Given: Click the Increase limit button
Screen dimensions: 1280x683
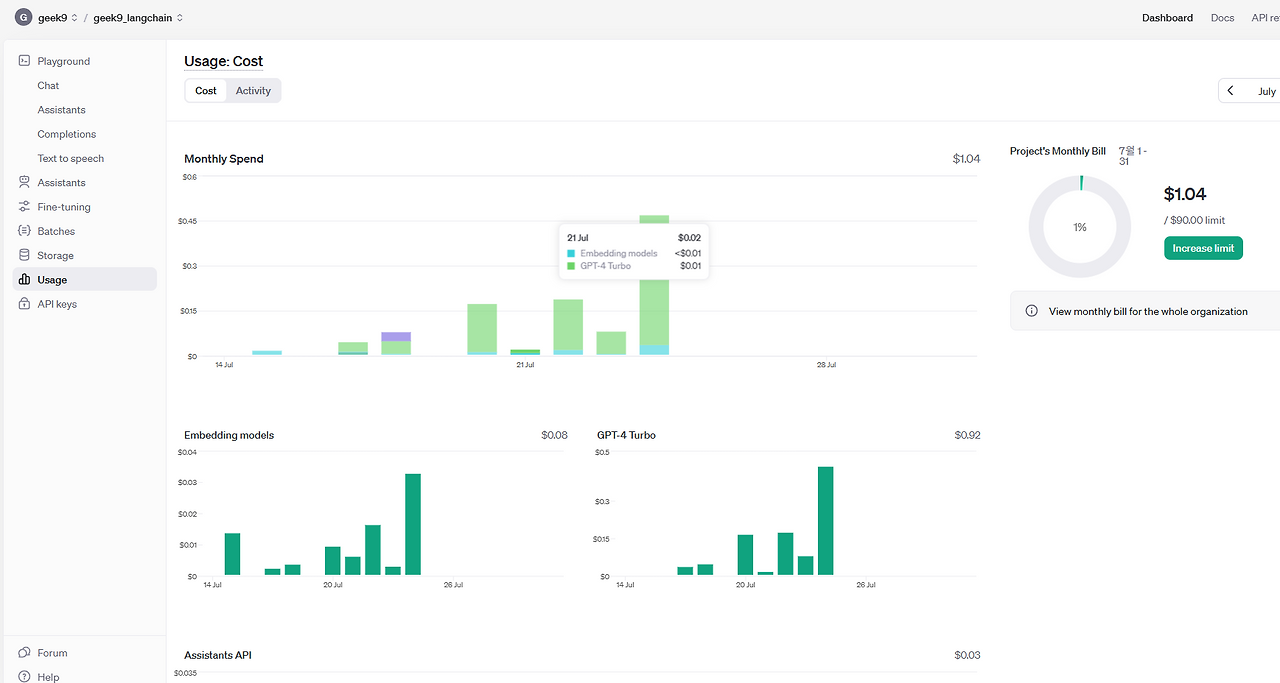Looking at the screenshot, I should point(1203,248).
